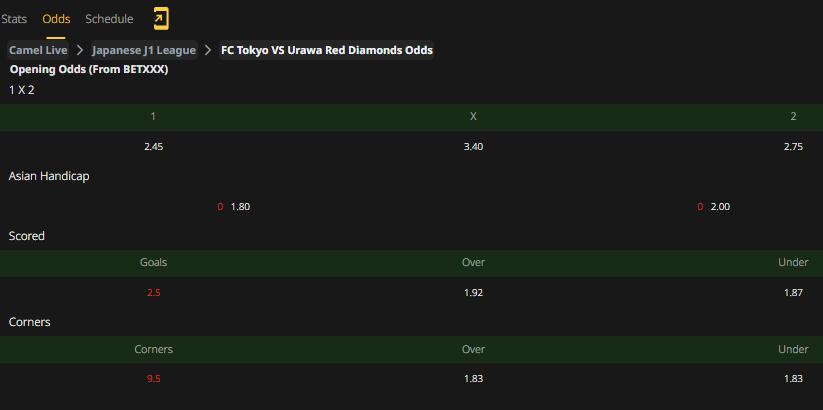This screenshot has width=823, height=410.
Task: Switch to the Schedule tab
Action: tap(109, 19)
